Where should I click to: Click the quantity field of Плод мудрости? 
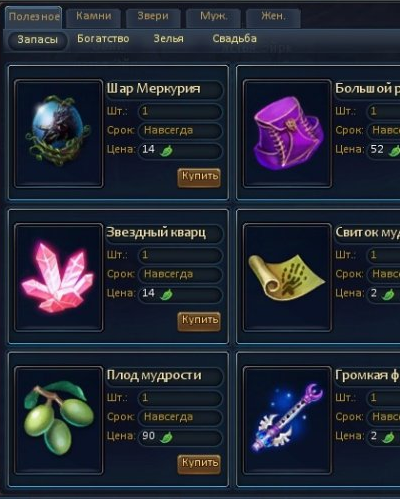(180, 398)
